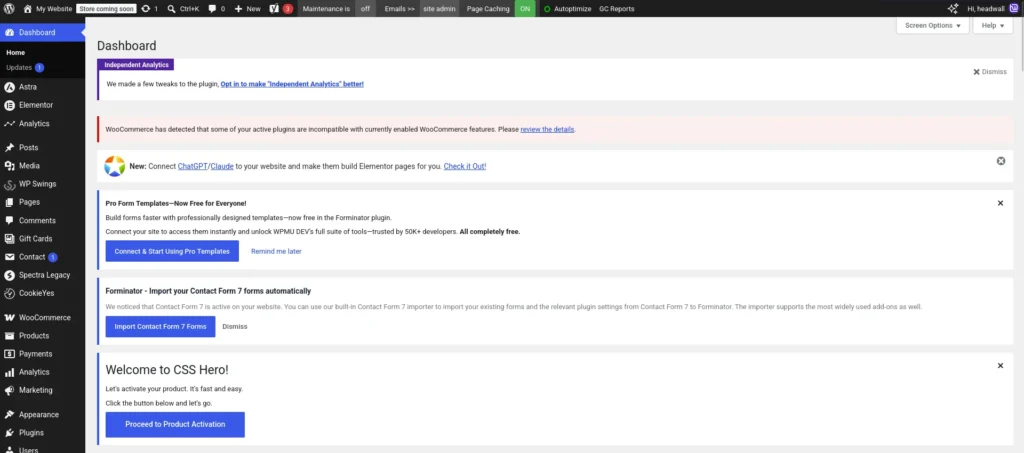Viewport: 1024px width, 453px height.
Task: Close the Elementor ChatGPT notice
Action: [x=1000, y=161]
